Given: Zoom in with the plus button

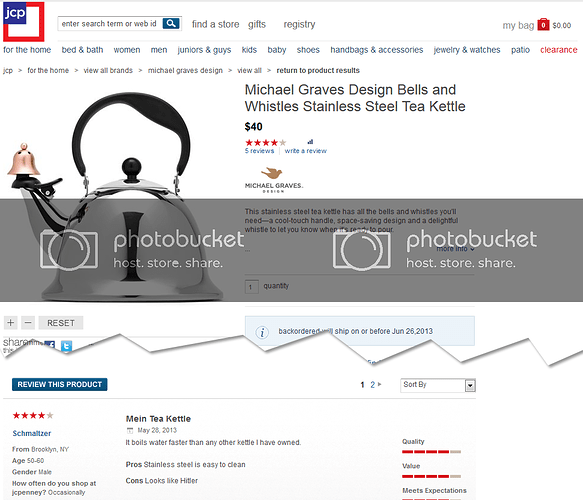Looking at the screenshot, I should 11,323.
